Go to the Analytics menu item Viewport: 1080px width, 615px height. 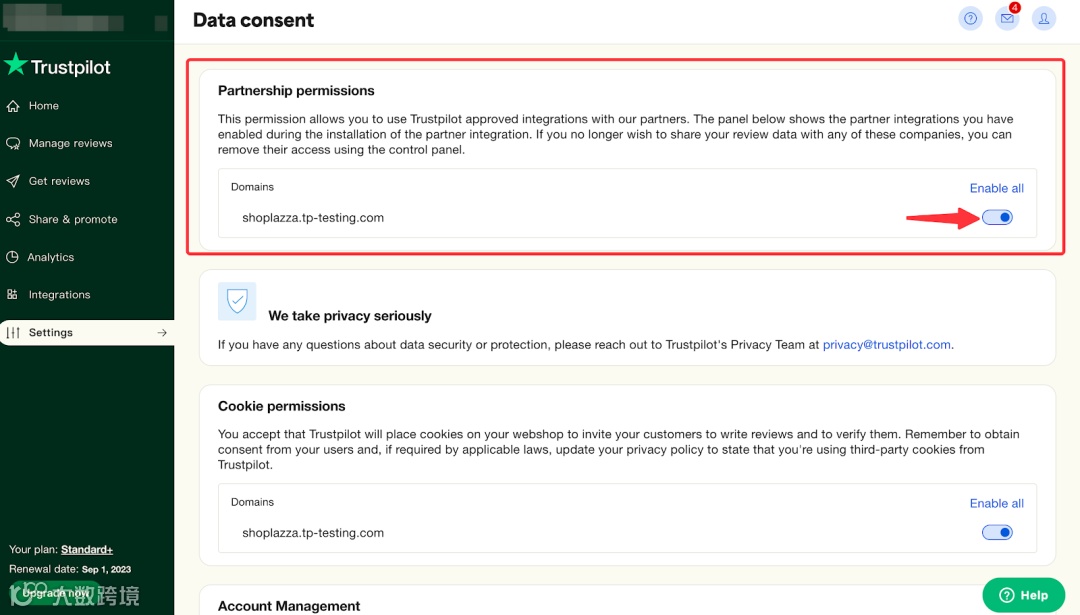tap(51, 258)
